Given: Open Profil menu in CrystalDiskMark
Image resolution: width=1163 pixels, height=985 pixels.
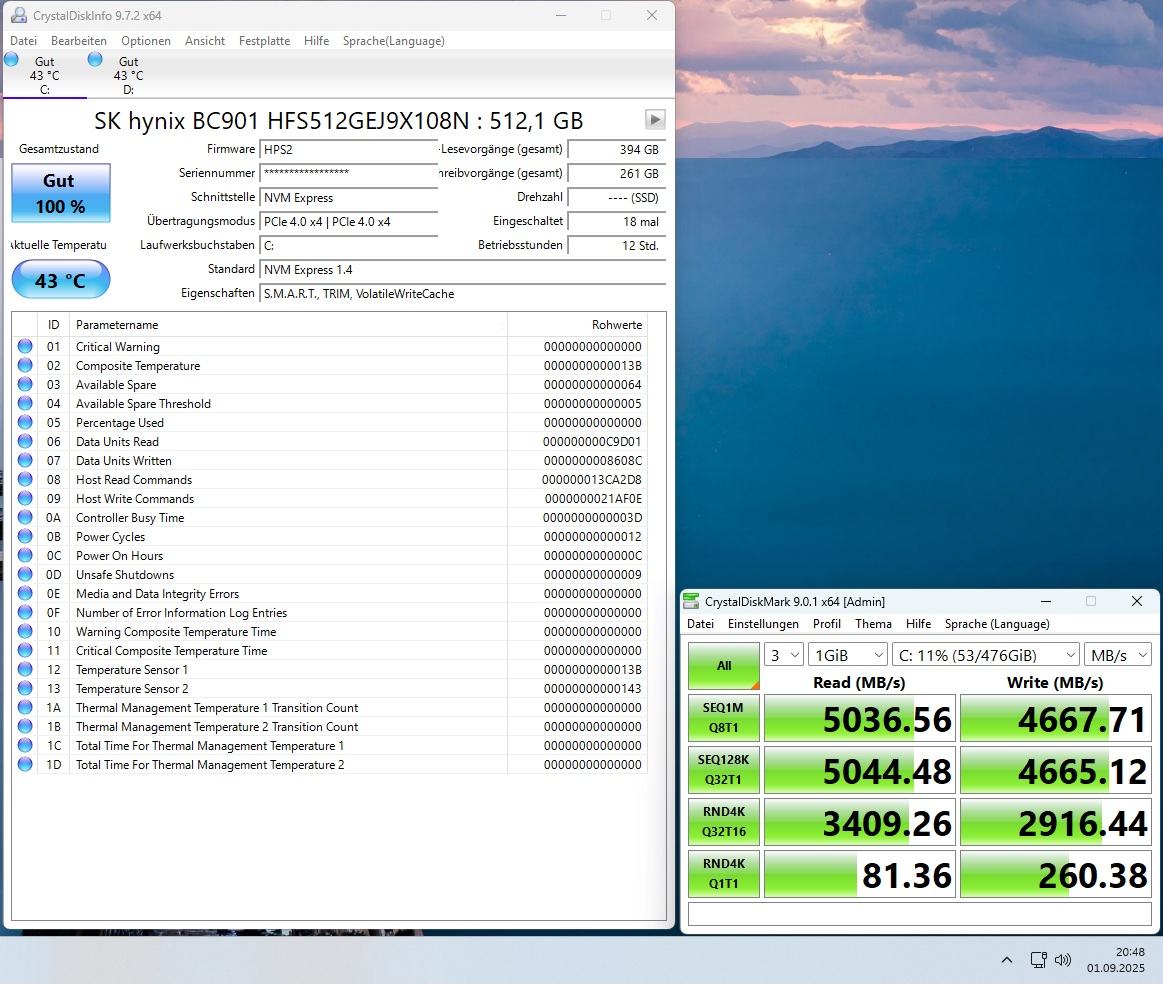Looking at the screenshot, I should click(827, 624).
